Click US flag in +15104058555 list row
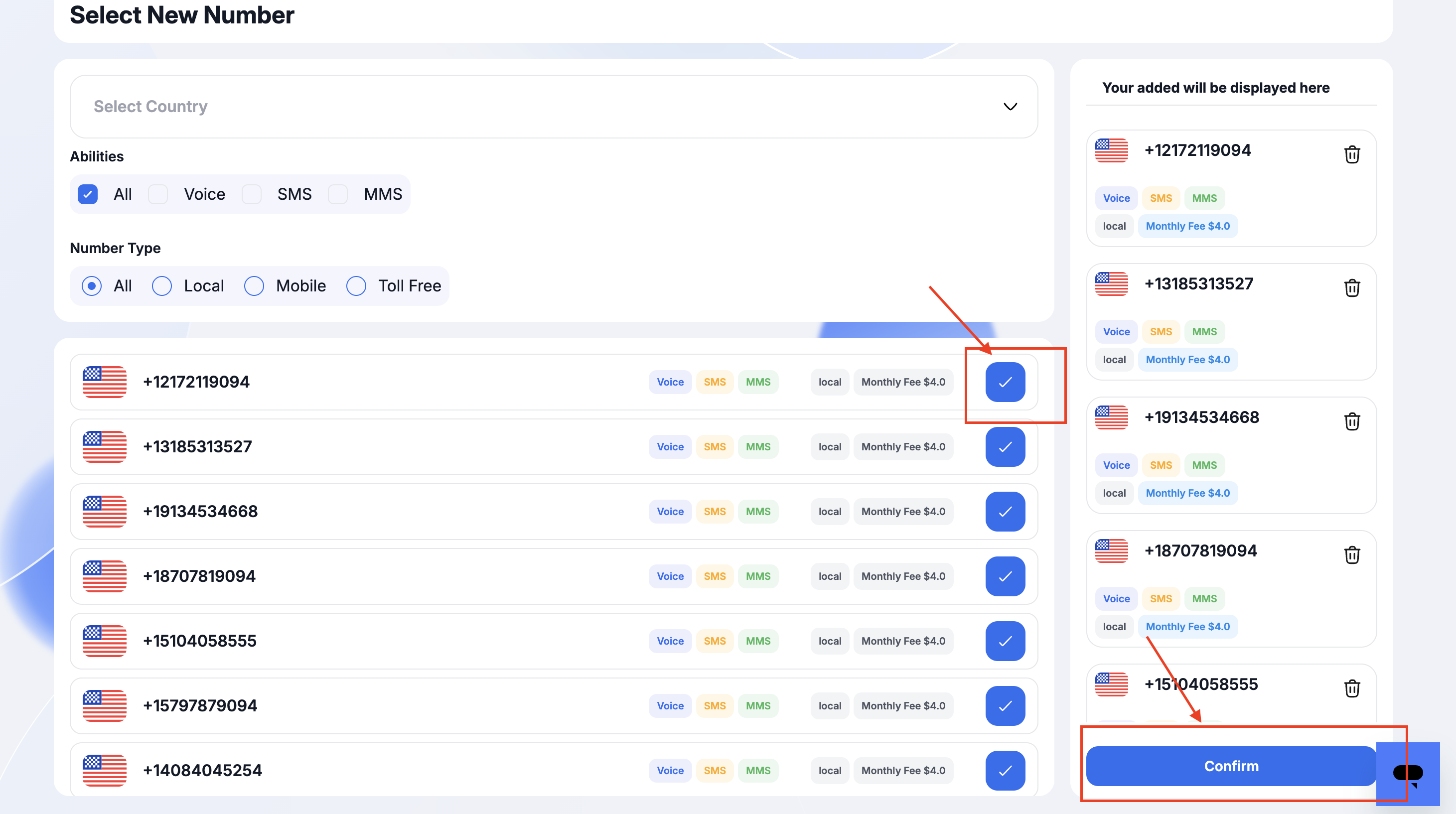 click(105, 641)
